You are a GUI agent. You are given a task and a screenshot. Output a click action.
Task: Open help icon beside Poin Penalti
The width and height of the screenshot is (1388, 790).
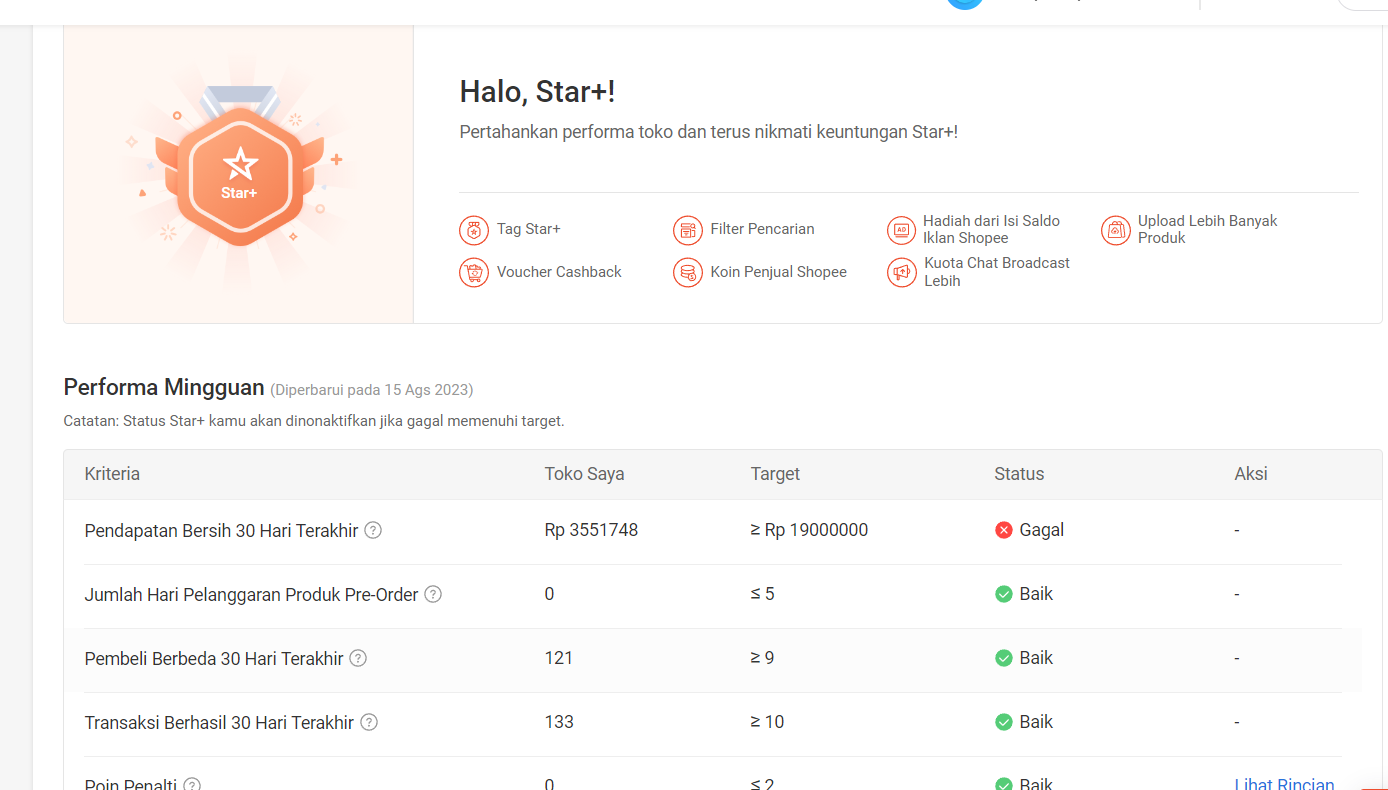tap(192, 784)
